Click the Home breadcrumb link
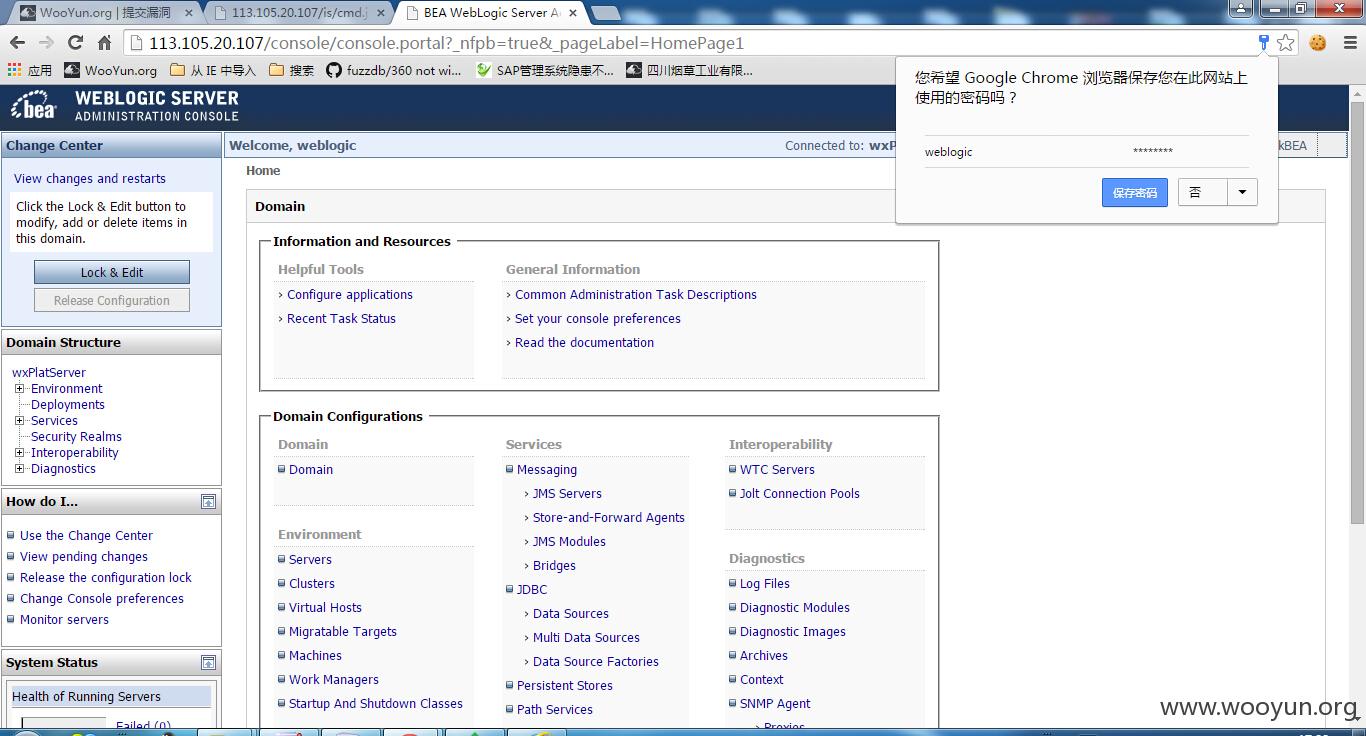1366x736 pixels. pos(263,171)
